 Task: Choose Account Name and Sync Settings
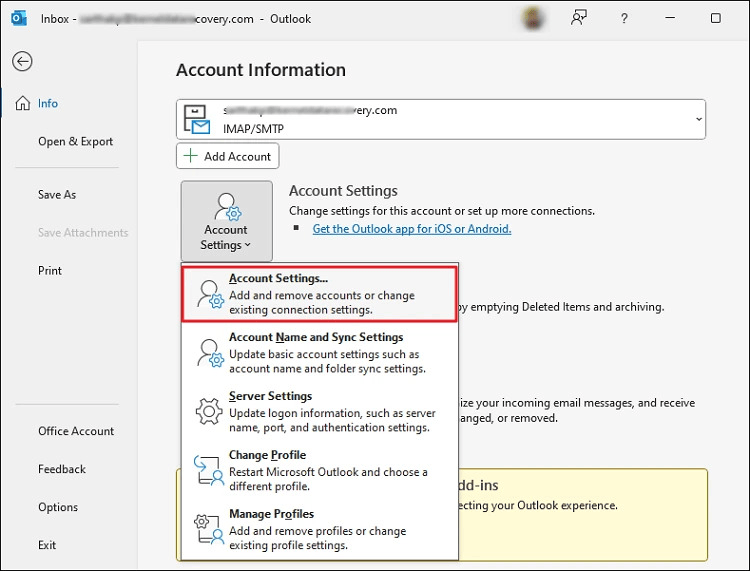tap(319, 352)
